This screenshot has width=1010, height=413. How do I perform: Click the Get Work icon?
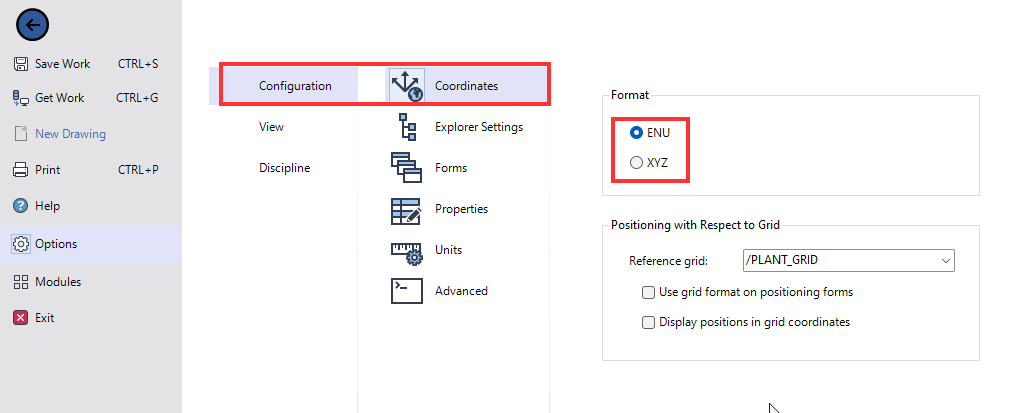coord(21,98)
